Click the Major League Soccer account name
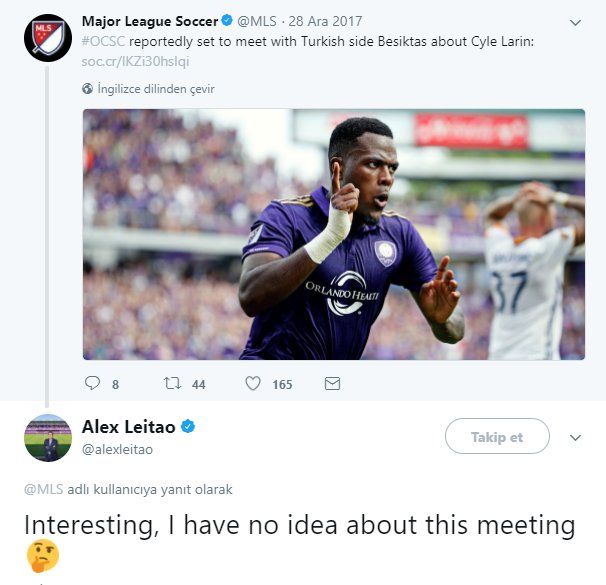Image resolution: width=606 pixels, height=585 pixels. [x=150, y=21]
